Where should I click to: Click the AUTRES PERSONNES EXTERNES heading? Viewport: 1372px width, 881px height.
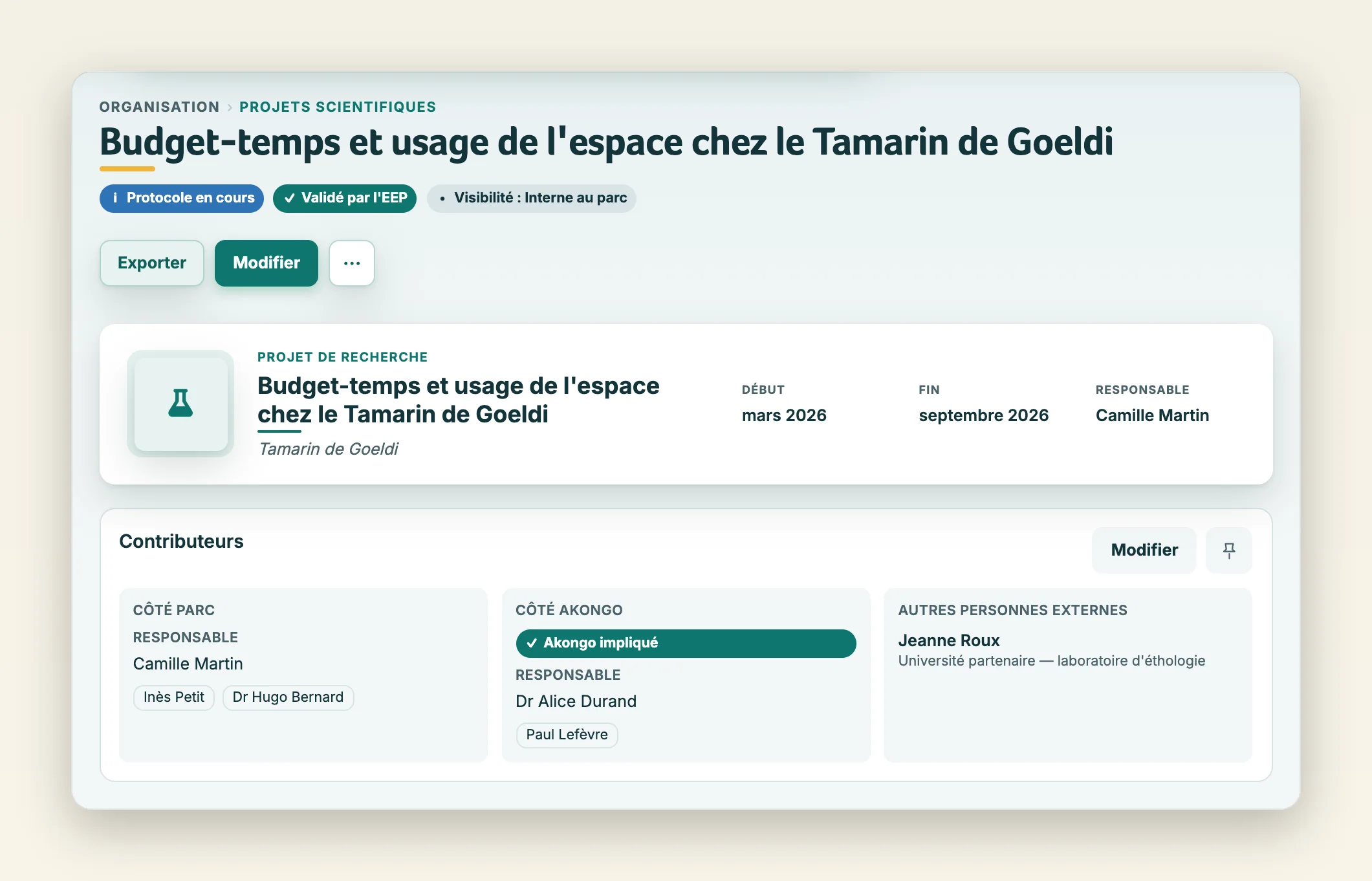click(x=1012, y=610)
